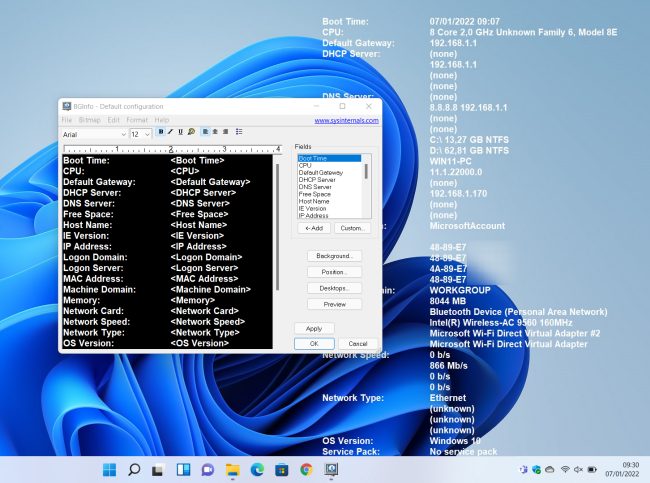The width and height of the screenshot is (650, 483).
Task: Launch Microsoft Edge from the taskbar
Action: [257, 470]
